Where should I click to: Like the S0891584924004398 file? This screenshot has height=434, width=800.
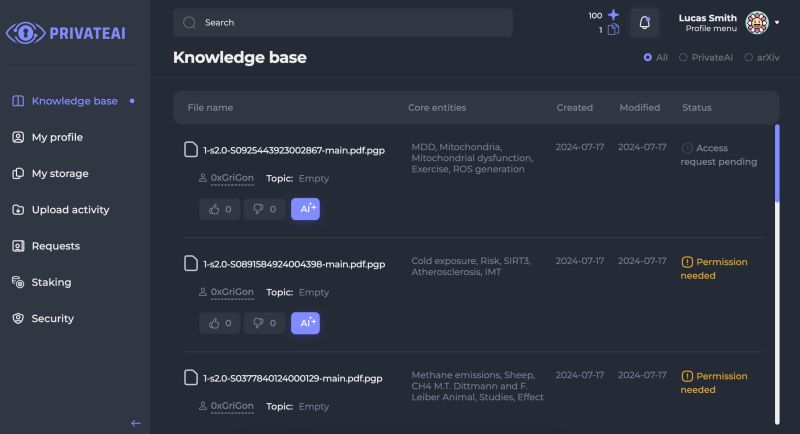220,323
